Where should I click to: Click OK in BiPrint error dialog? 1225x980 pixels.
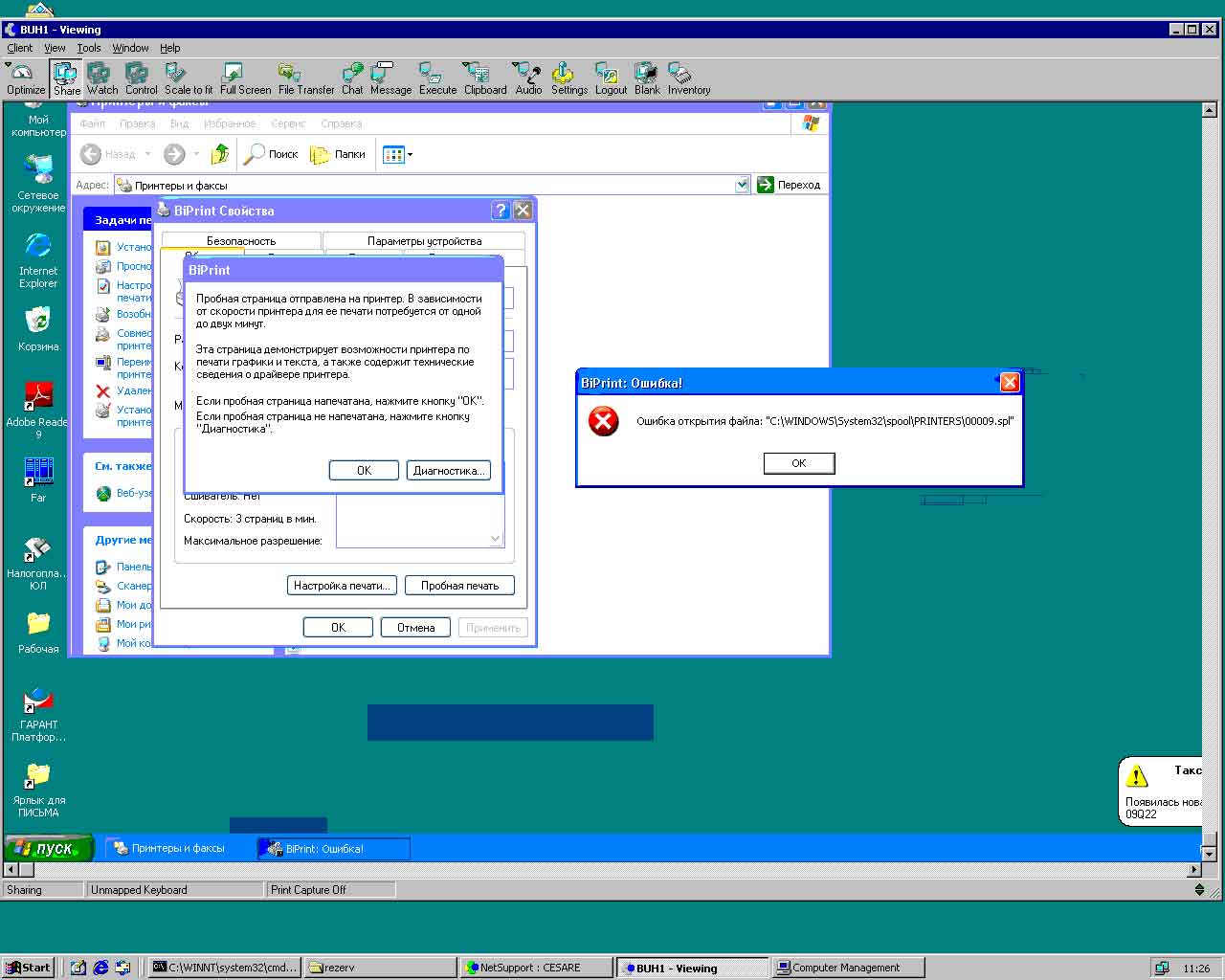click(799, 463)
